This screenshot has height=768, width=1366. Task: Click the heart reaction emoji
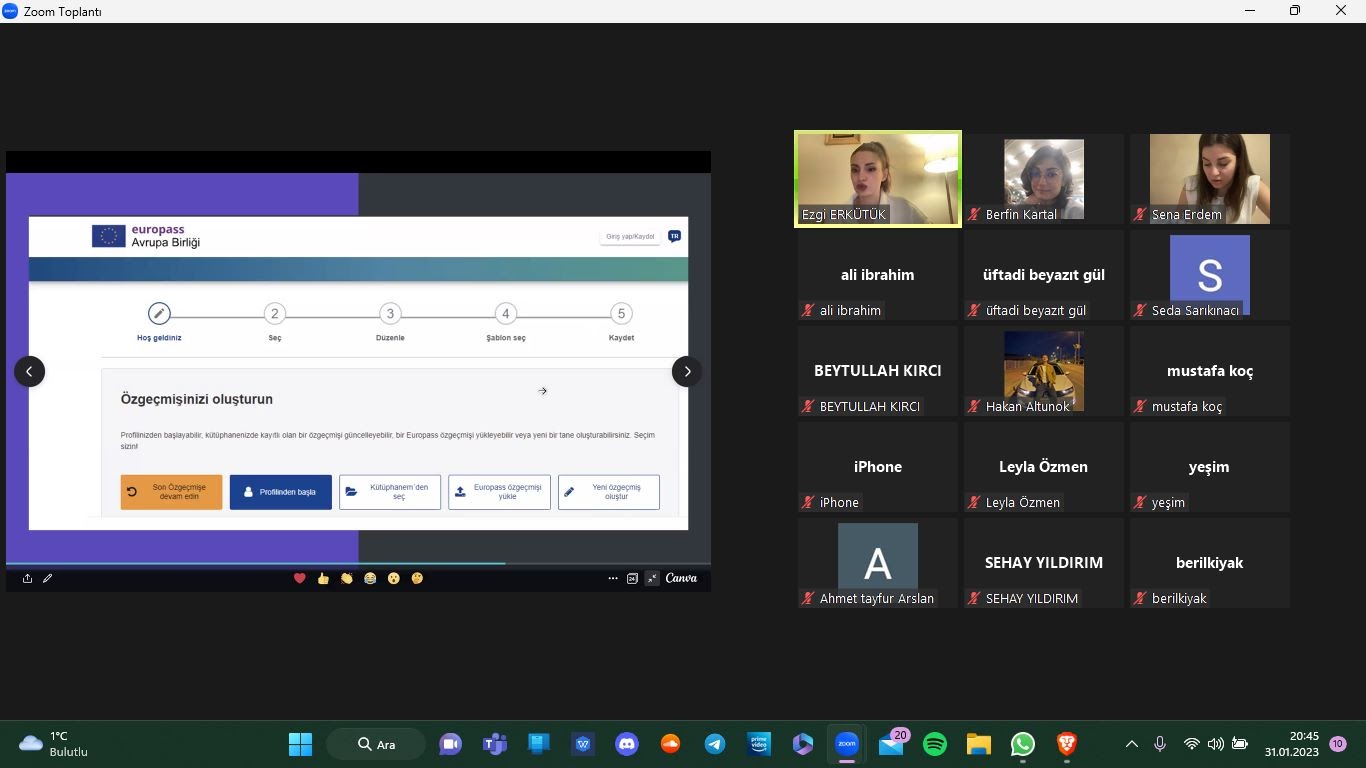[x=299, y=578]
